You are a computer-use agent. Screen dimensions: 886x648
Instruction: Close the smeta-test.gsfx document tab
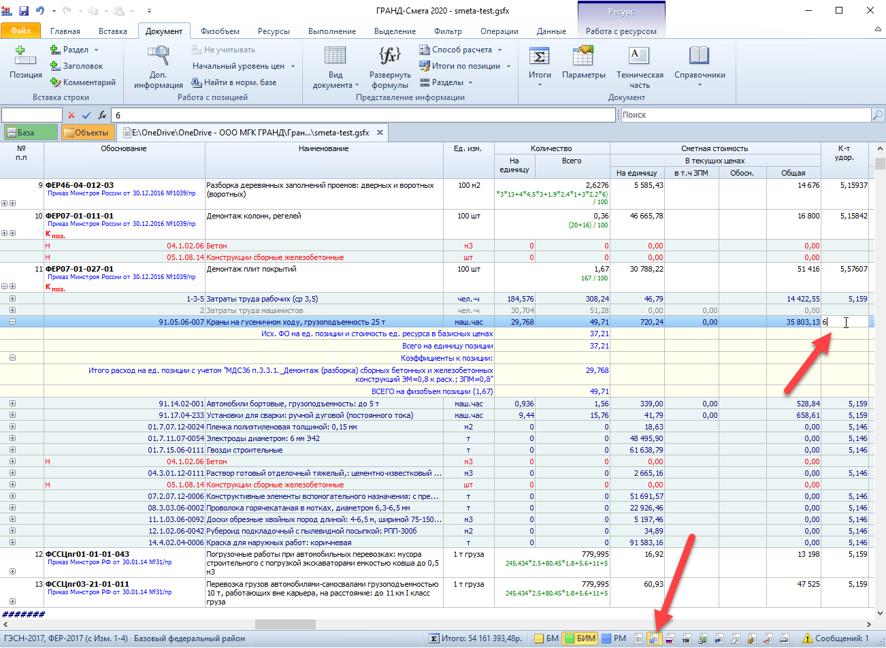coord(380,133)
